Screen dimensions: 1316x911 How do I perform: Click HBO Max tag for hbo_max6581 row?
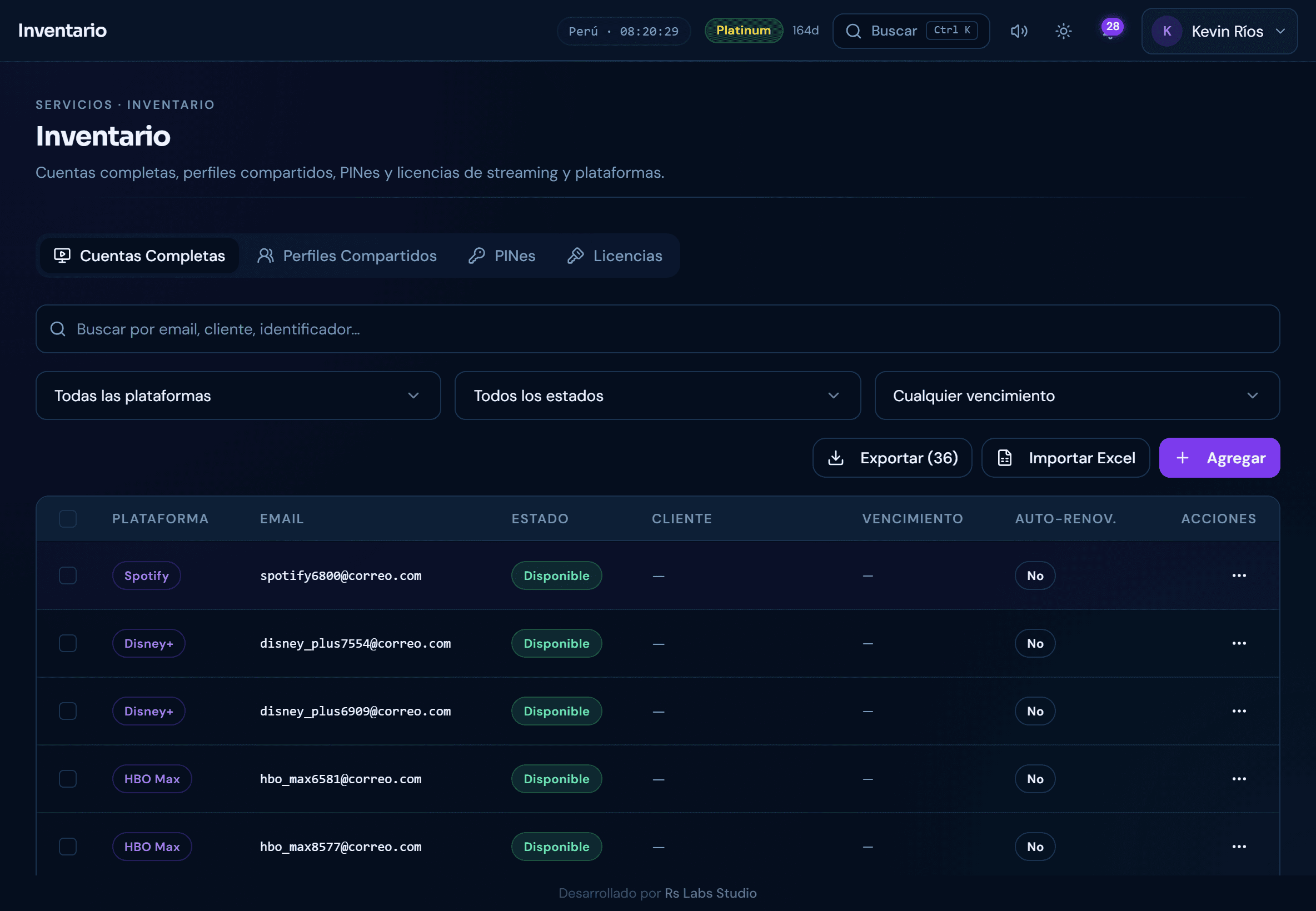point(152,779)
